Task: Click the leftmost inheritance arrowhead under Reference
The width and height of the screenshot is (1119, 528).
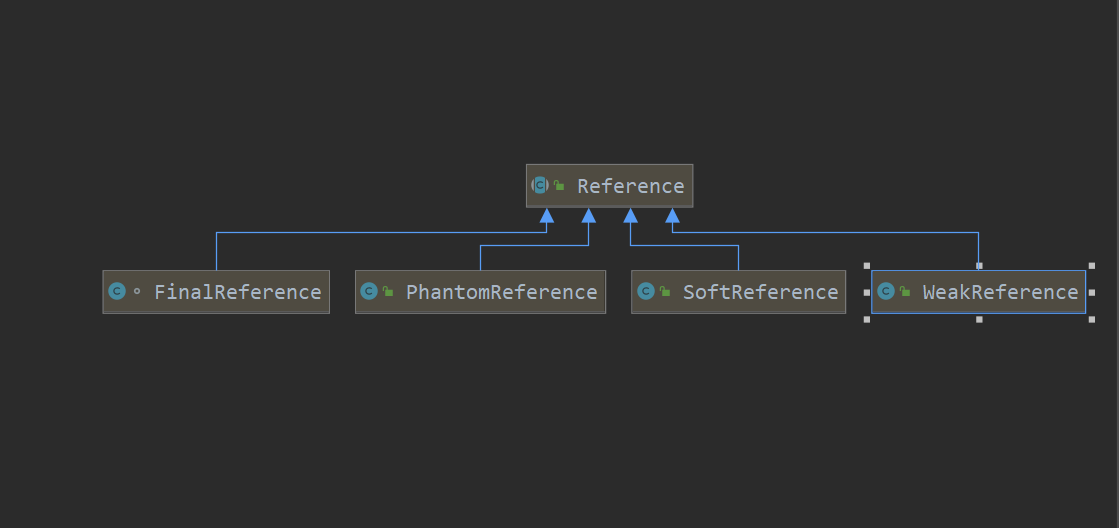Action: [546, 216]
